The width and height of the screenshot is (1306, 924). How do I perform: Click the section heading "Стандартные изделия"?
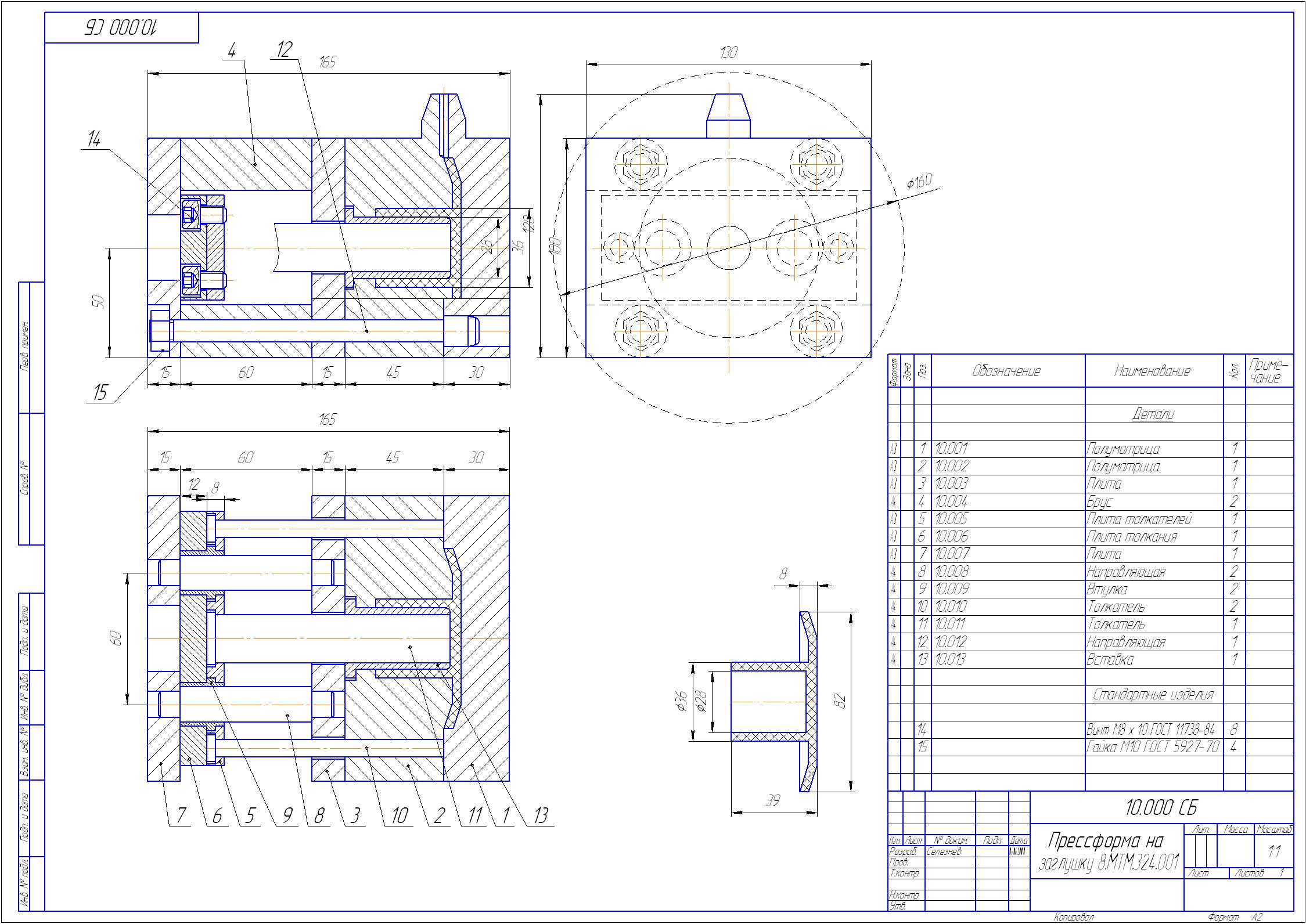(x=1153, y=694)
